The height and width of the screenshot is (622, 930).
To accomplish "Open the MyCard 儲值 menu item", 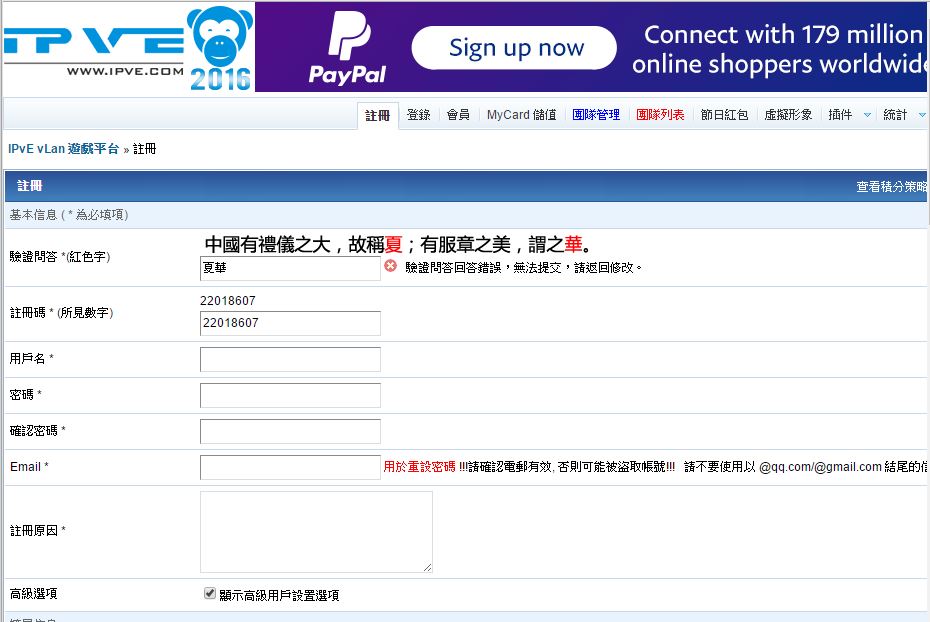I will tap(521, 114).
